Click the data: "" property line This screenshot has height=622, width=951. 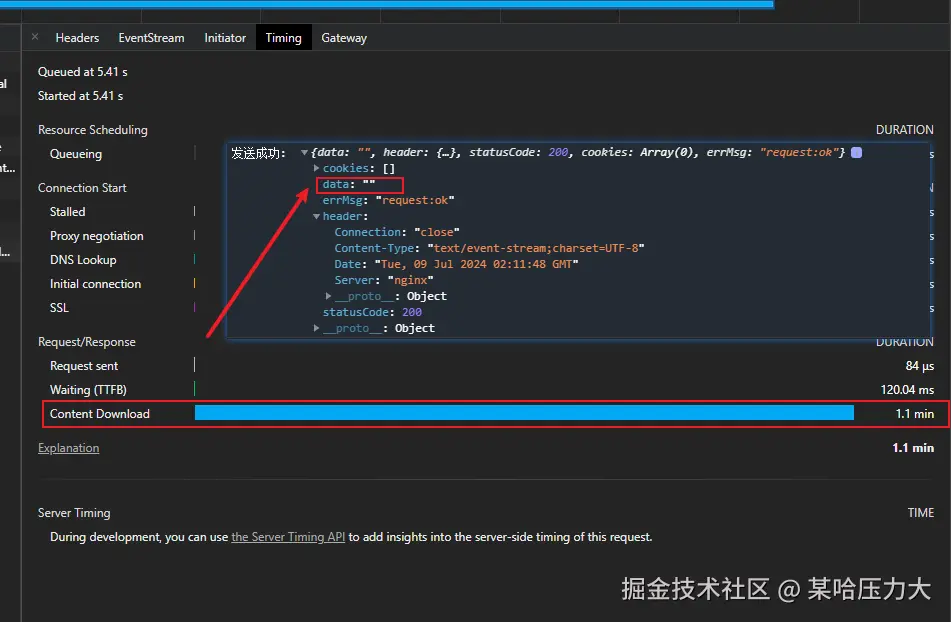coord(349,184)
